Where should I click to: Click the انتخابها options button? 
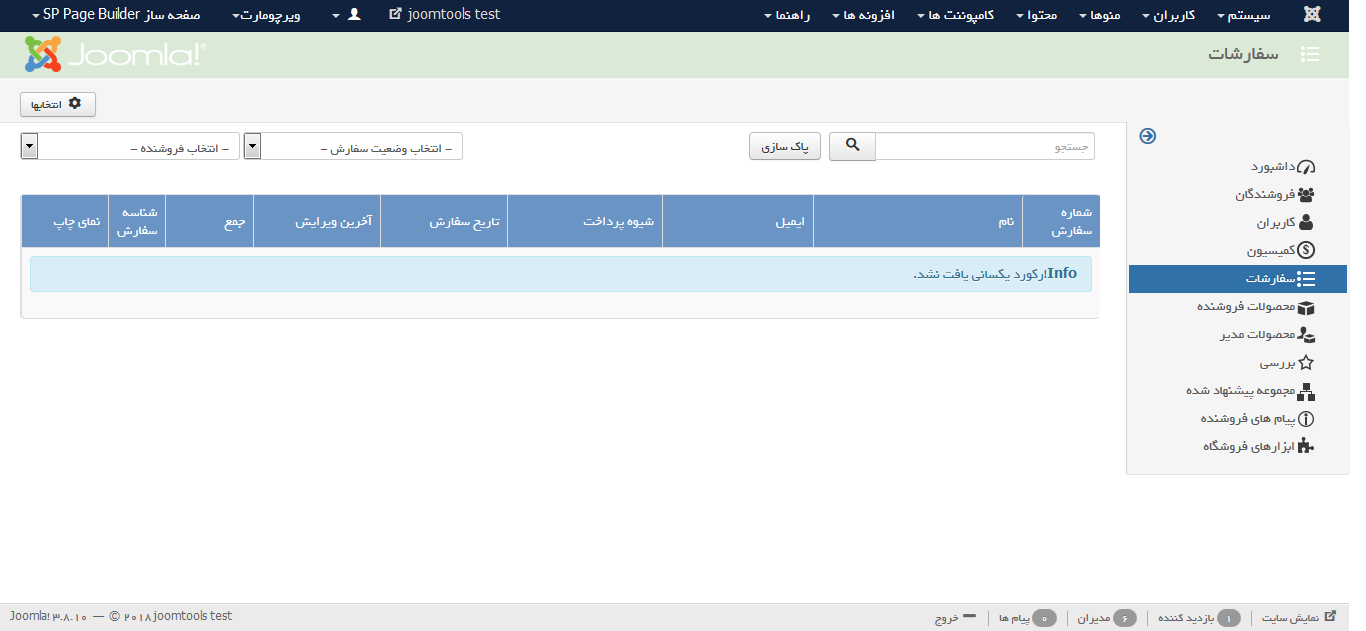pyautogui.click(x=58, y=104)
